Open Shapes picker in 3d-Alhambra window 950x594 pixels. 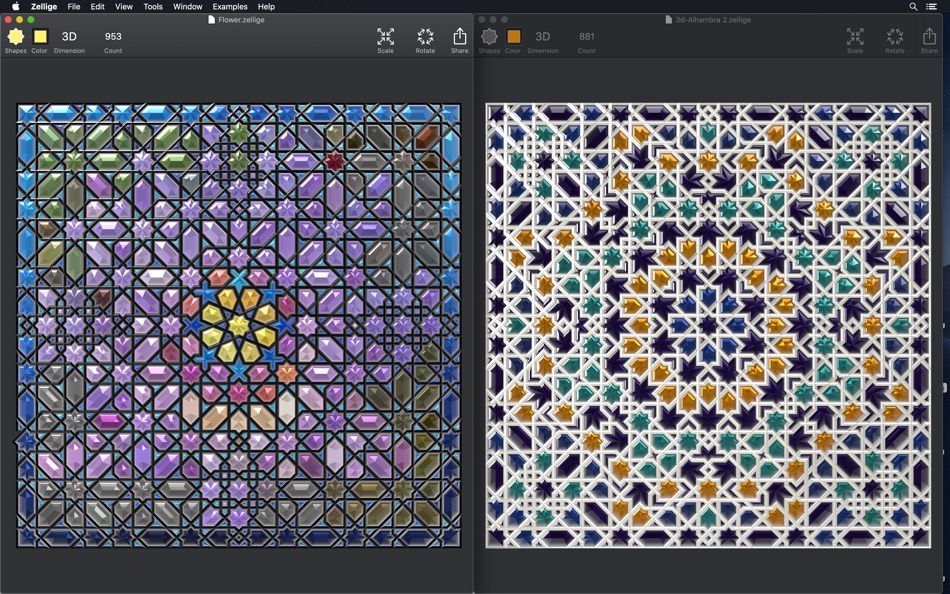pos(489,37)
